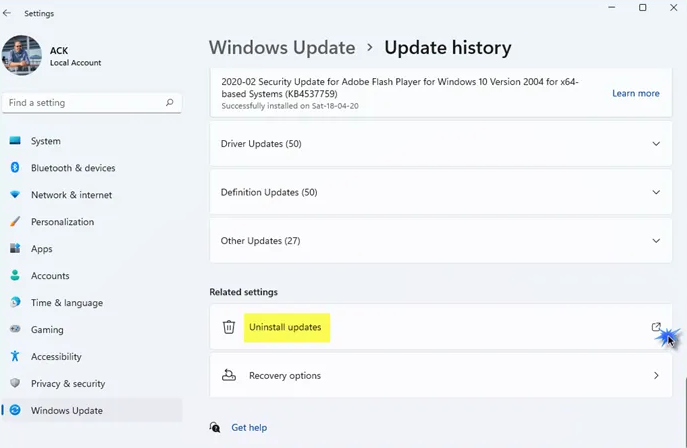The width and height of the screenshot is (687, 448).
Task: Click the Recovery options icon
Action: [x=229, y=376]
